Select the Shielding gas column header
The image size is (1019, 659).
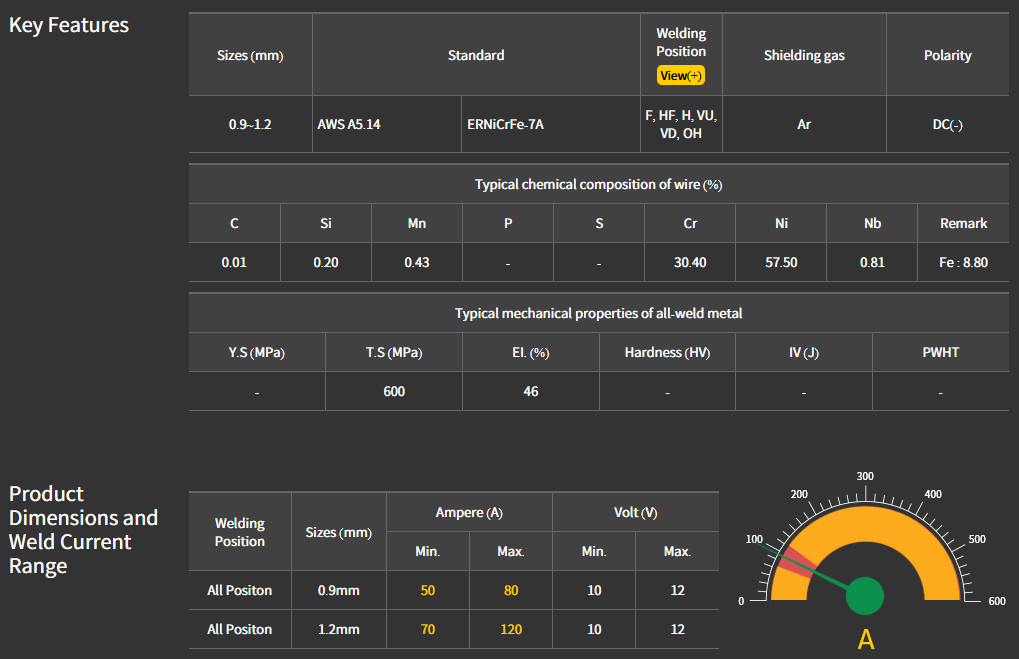pos(804,55)
